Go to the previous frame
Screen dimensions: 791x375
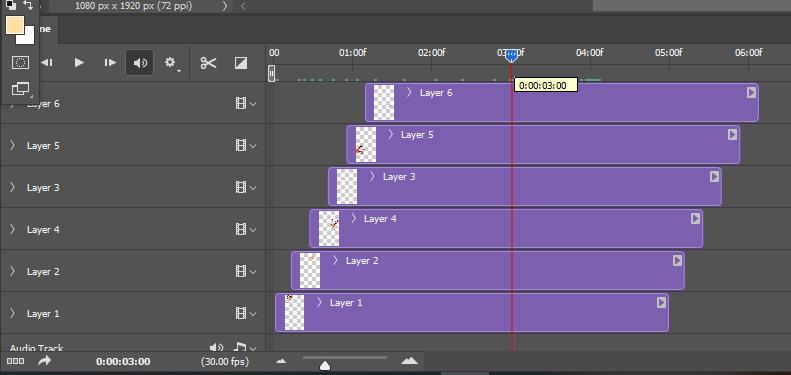tap(47, 63)
